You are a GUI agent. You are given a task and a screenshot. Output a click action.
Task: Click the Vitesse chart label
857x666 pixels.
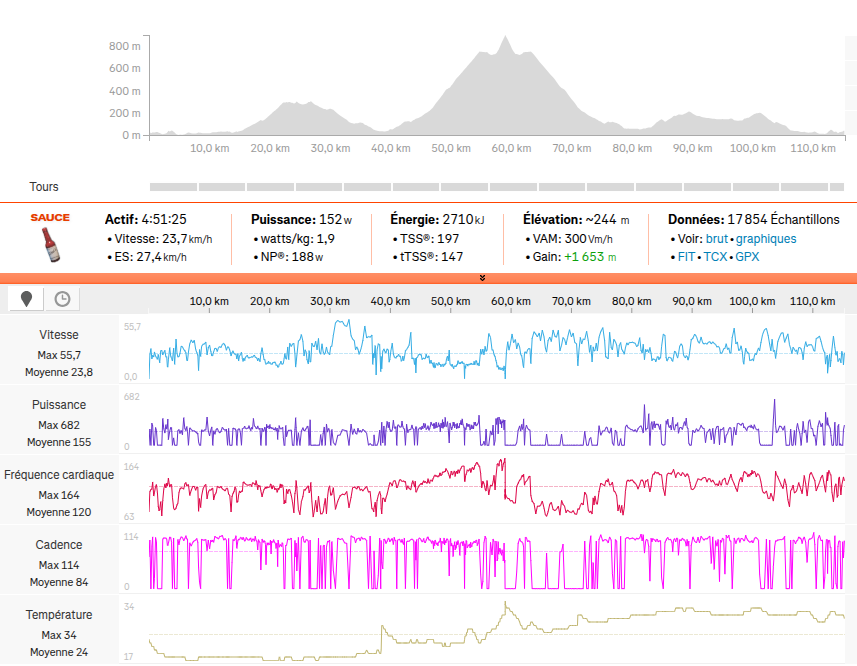[x=59, y=335]
